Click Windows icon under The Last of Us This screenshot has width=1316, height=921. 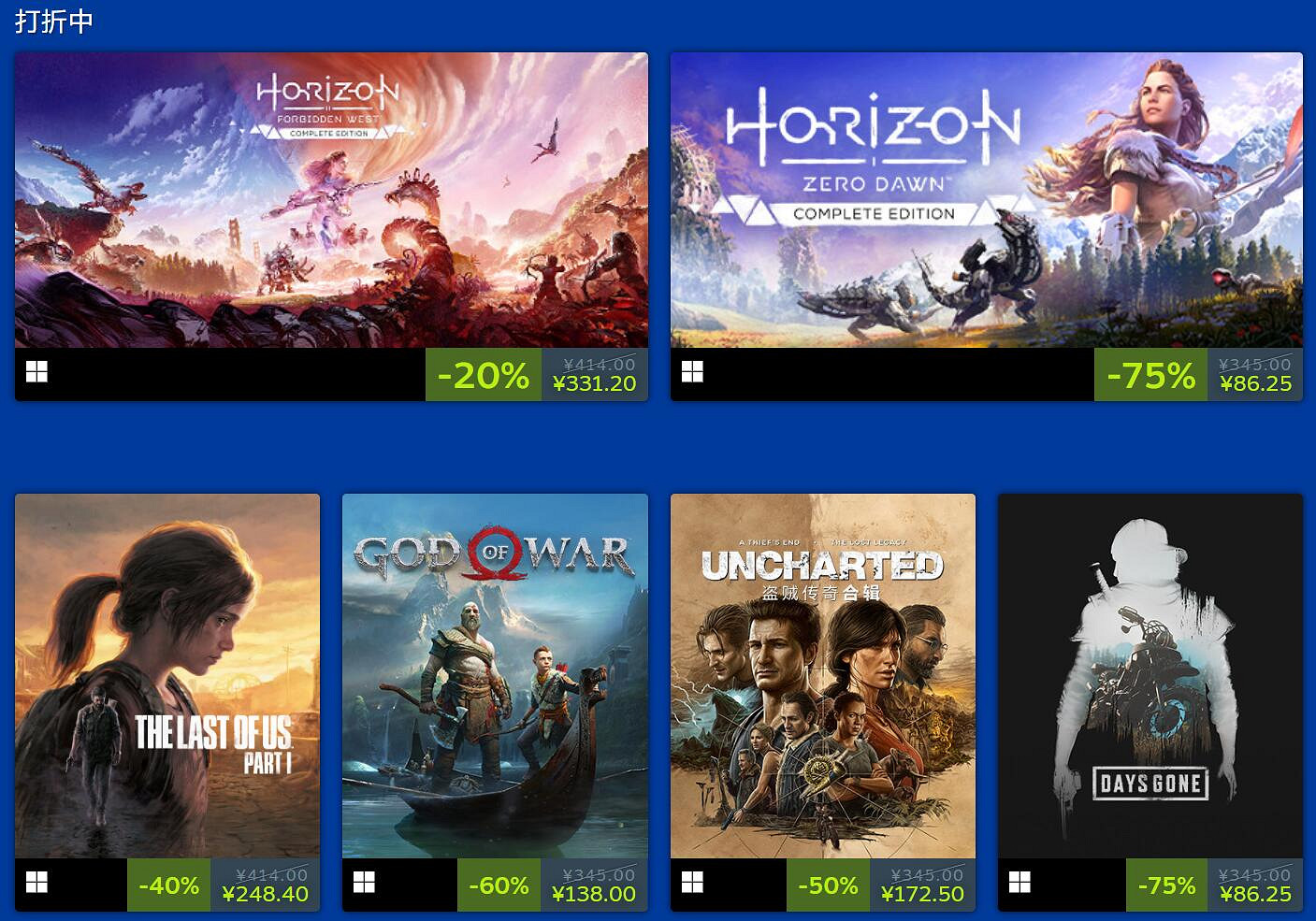click(36, 882)
